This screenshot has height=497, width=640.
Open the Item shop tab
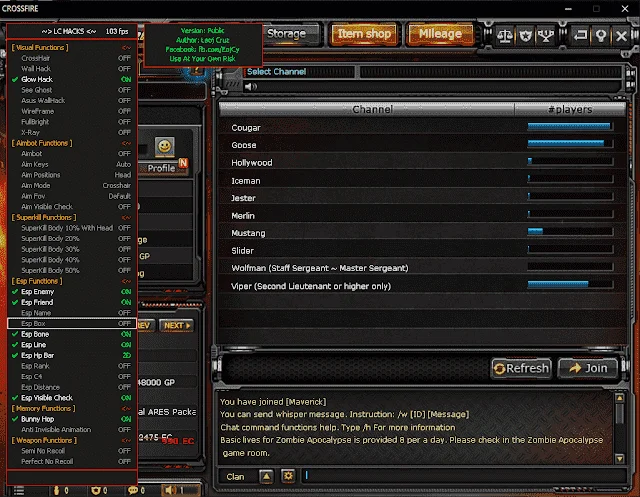pyautogui.click(x=364, y=34)
